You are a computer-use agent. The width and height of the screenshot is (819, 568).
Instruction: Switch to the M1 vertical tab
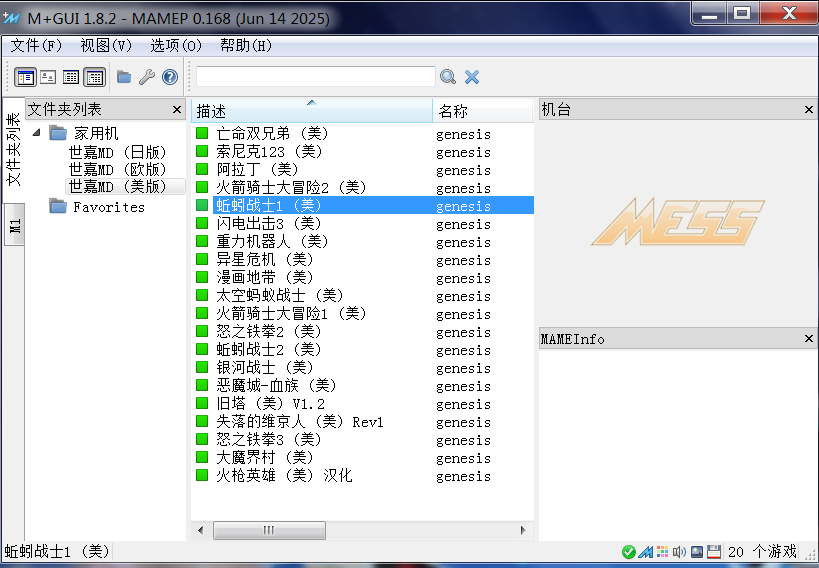coord(15,226)
